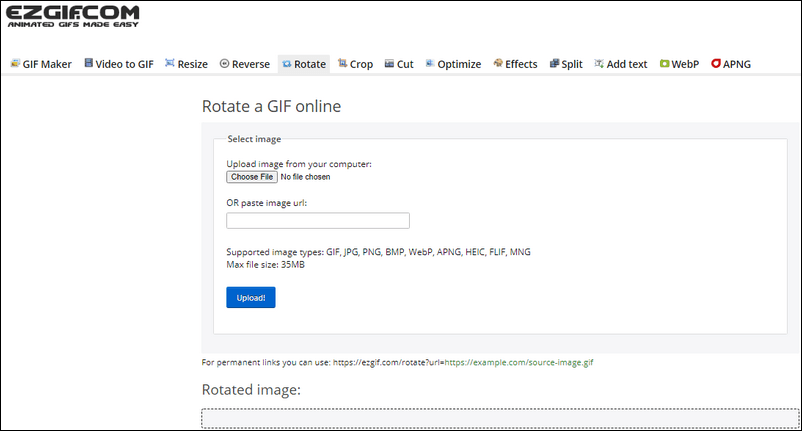Click the 'Select image' legend text

pyautogui.click(x=254, y=139)
